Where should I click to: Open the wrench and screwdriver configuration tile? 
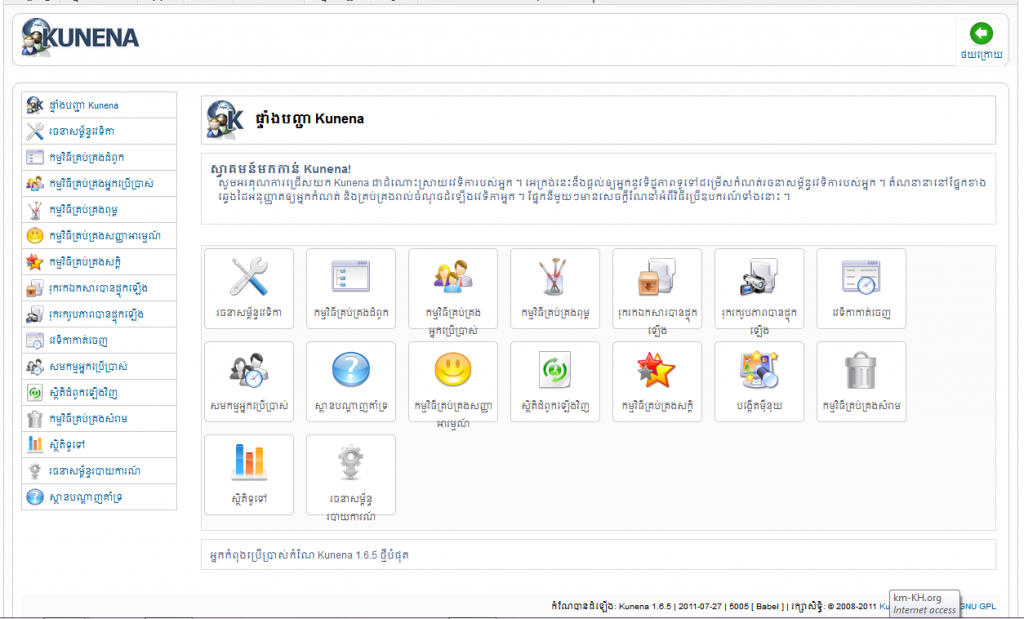(x=249, y=288)
